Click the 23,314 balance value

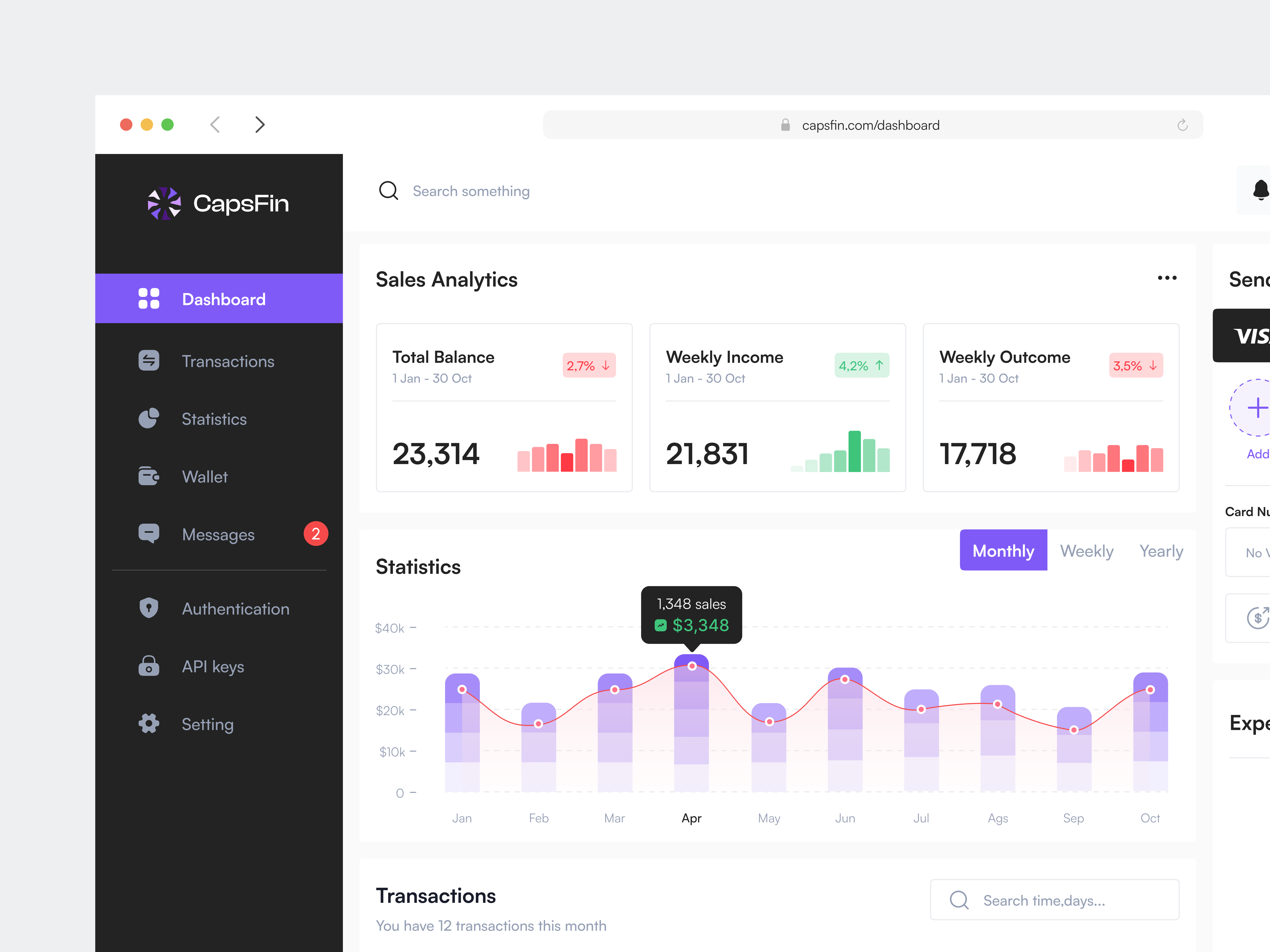point(436,454)
